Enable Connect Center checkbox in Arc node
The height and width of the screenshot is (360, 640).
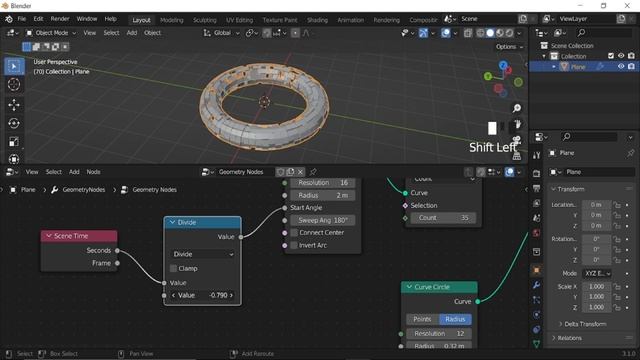point(294,233)
